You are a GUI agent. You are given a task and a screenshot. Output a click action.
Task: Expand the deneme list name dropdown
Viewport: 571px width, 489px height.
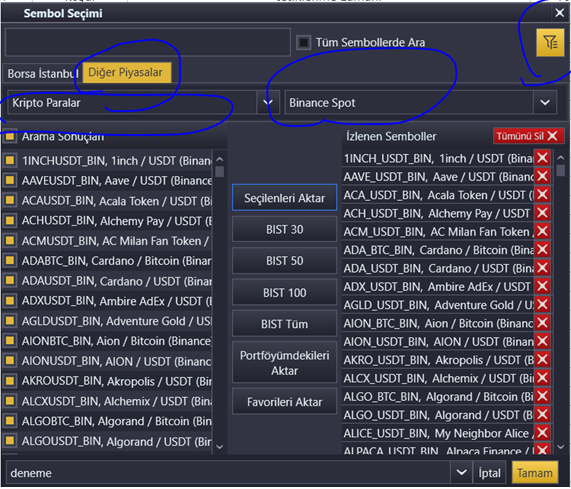click(x=461, y=472)
